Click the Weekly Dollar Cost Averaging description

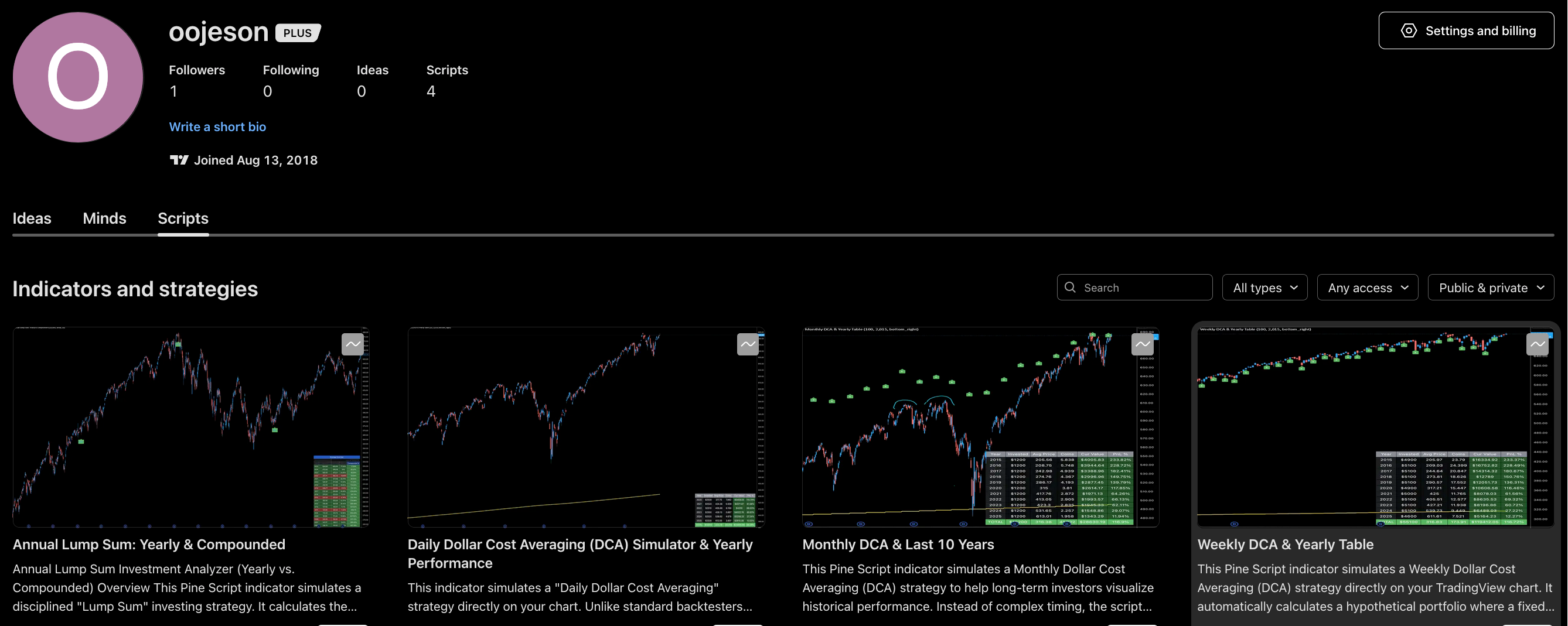(x=1375, y=588)
